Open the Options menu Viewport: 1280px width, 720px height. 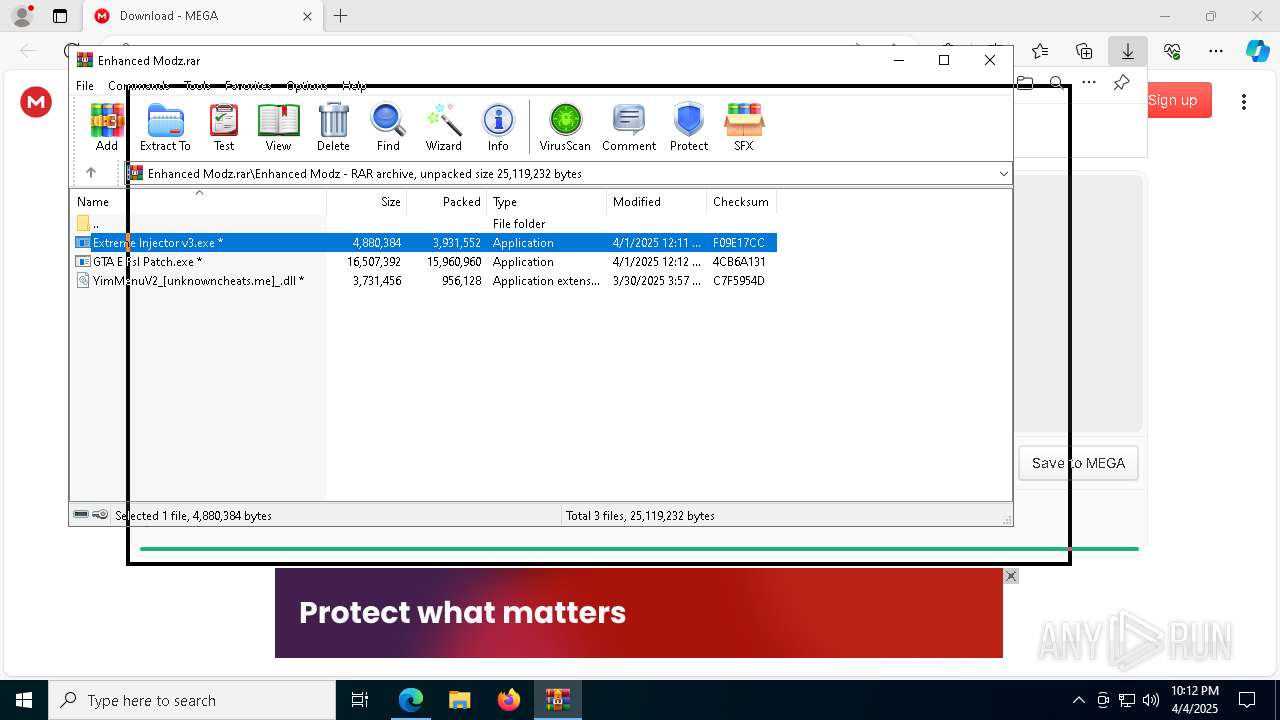(x=307, y=86)
